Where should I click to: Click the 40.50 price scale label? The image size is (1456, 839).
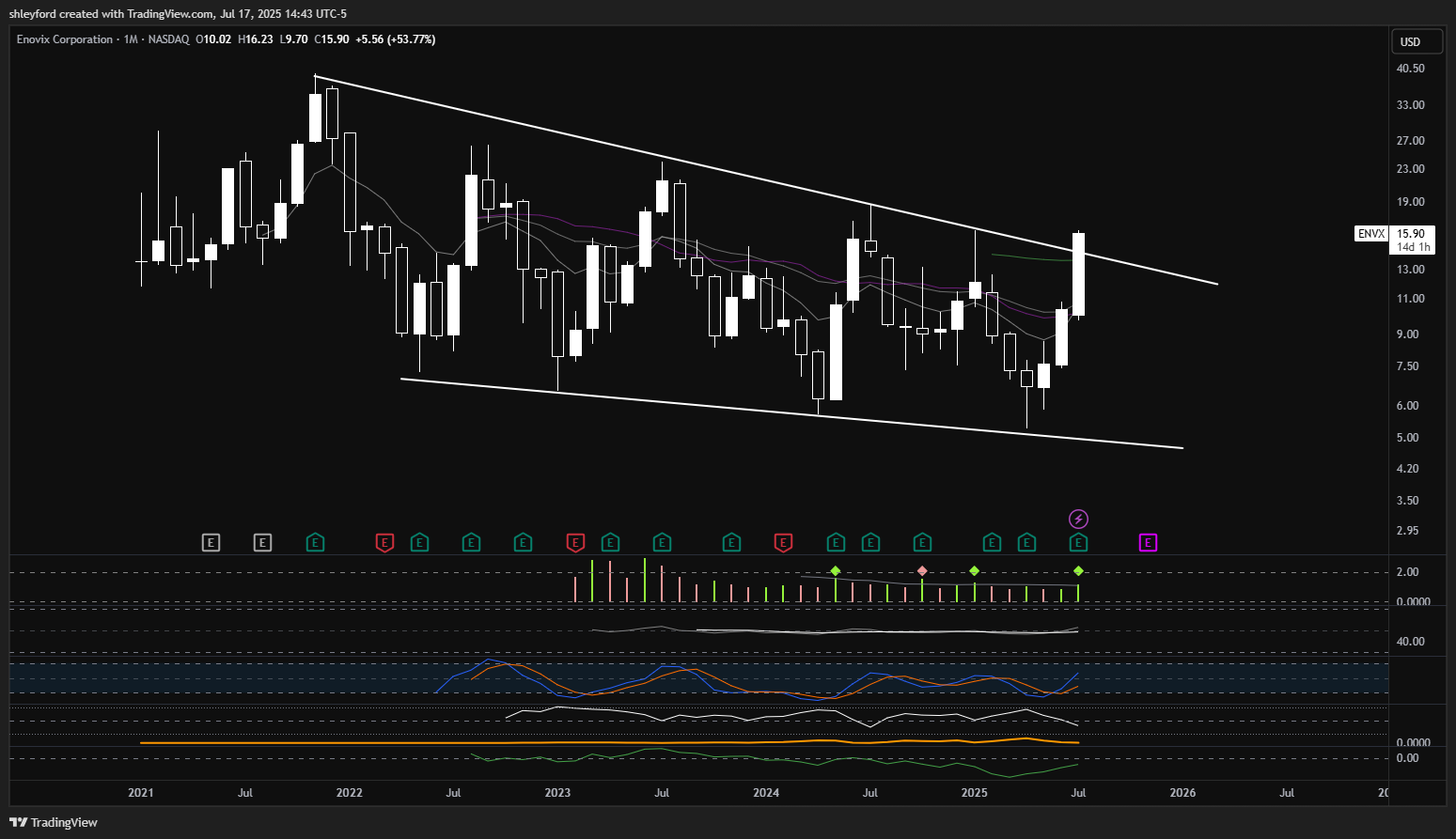coord(1410,69)
